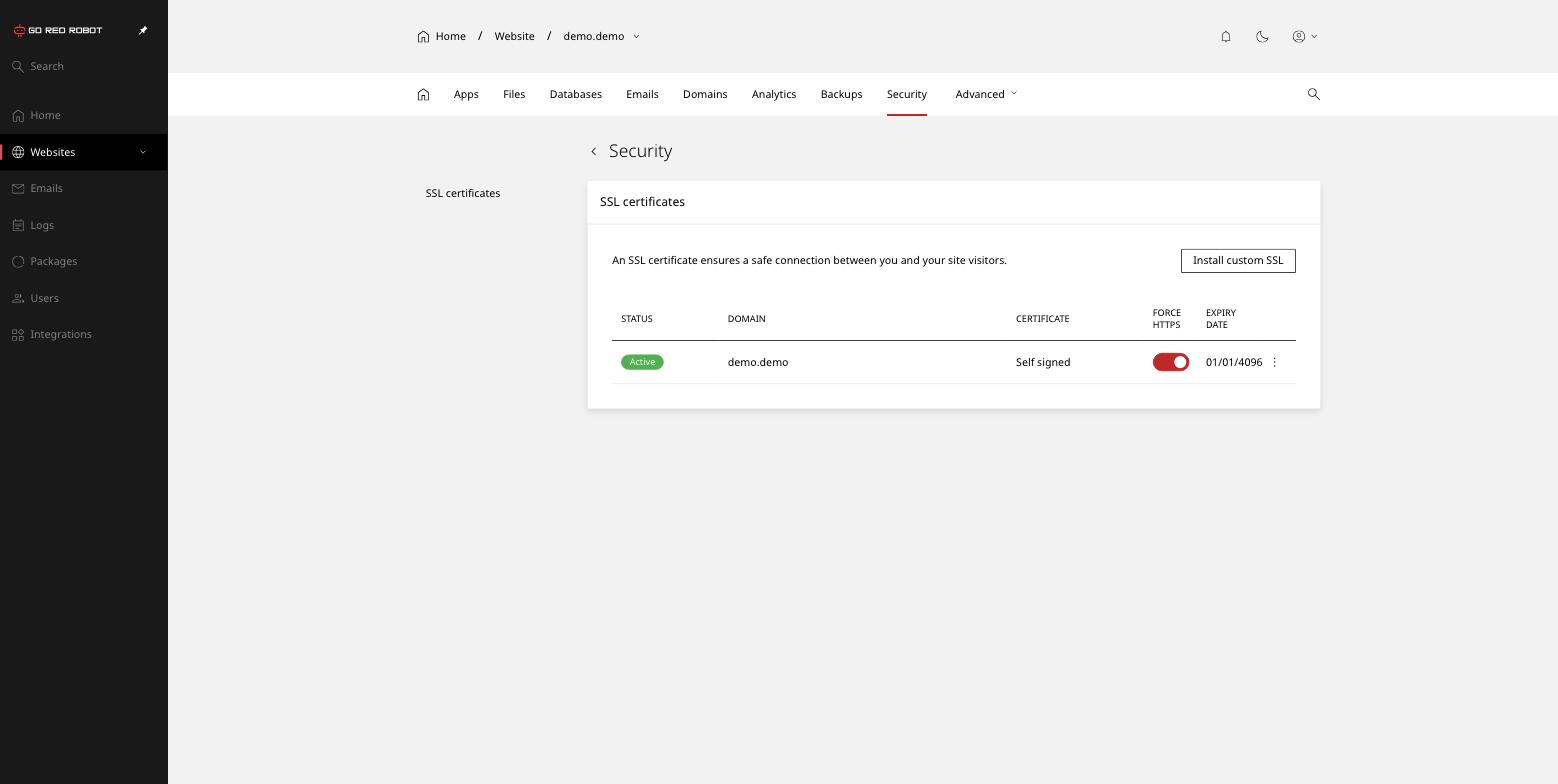Select SSL certificates in side navigation

pyautogui.click(x=463, y=193)
